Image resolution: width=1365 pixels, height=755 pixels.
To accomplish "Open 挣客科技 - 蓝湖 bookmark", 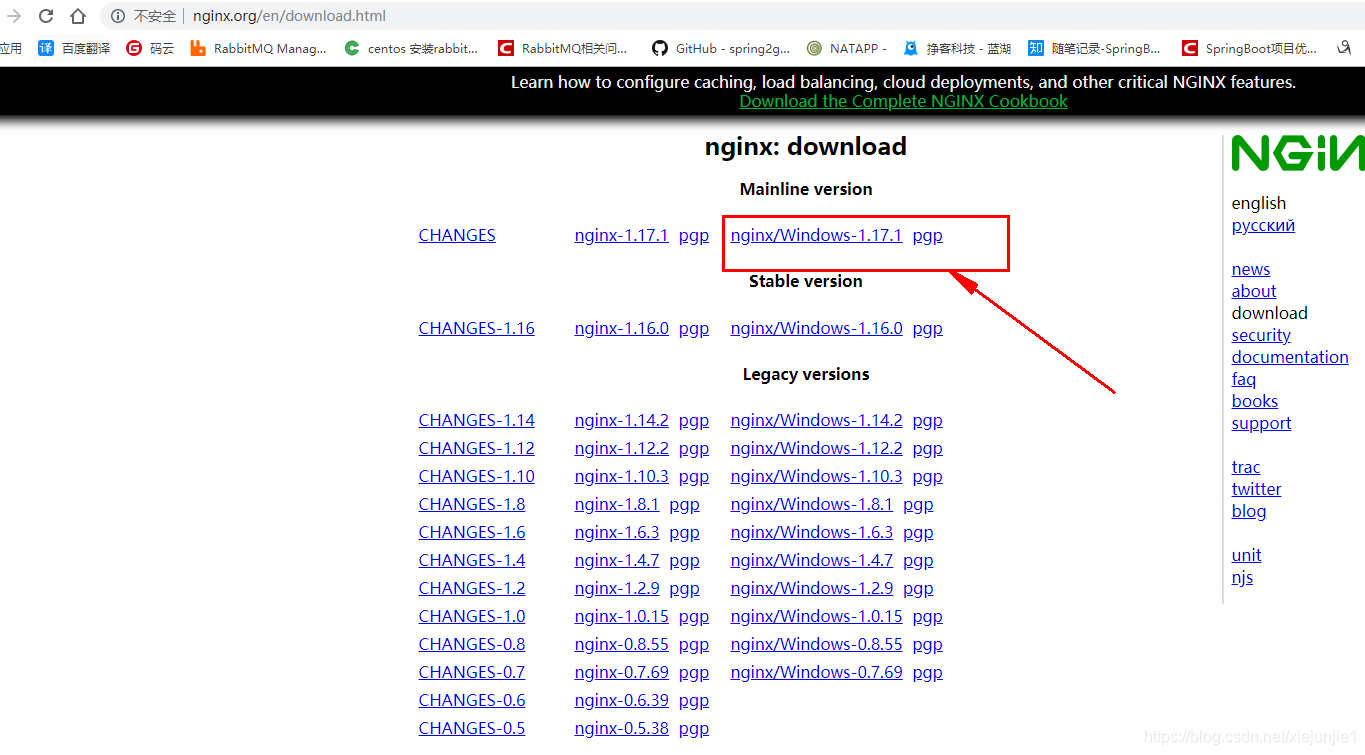I will coord(957,48).
